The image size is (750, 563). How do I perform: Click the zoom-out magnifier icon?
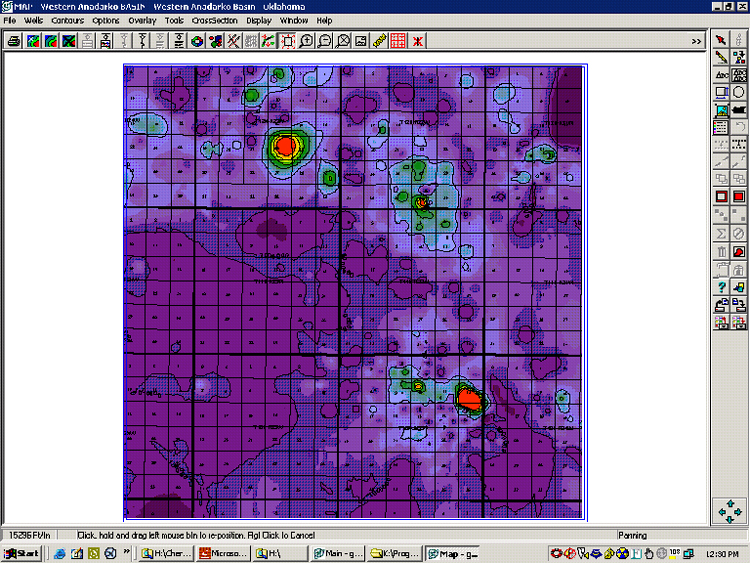[324, 41]
